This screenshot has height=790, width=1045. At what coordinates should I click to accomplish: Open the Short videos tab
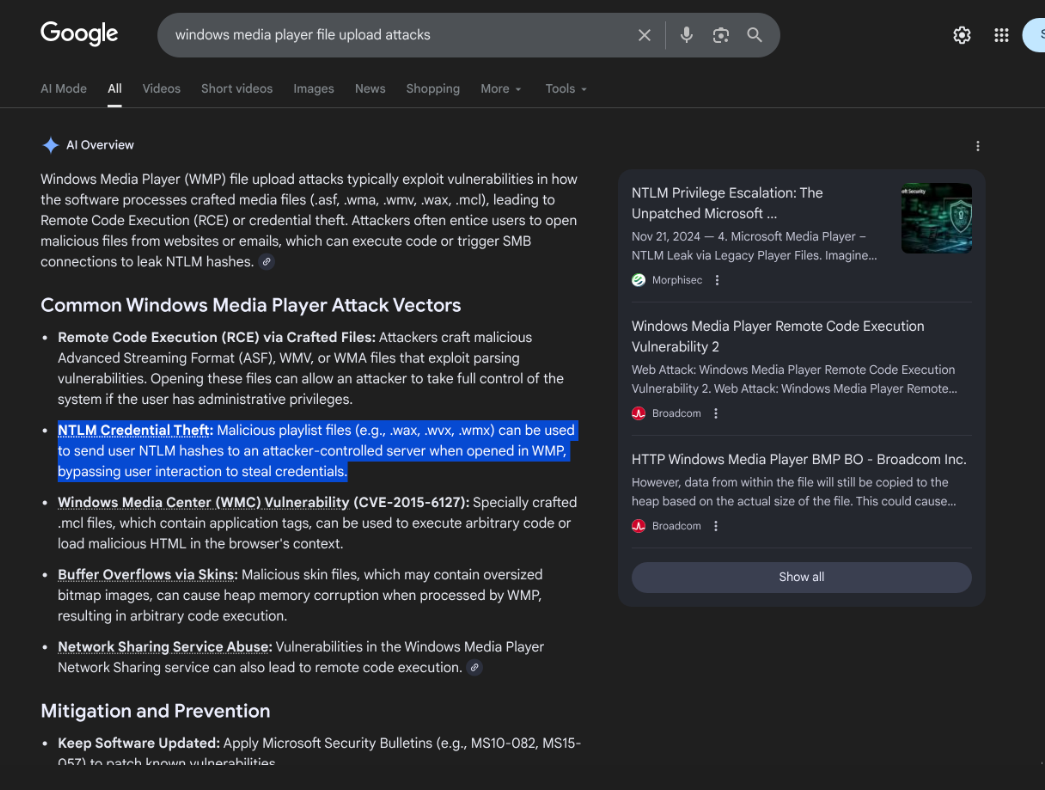pyautogui.click(x=237, y=89)
